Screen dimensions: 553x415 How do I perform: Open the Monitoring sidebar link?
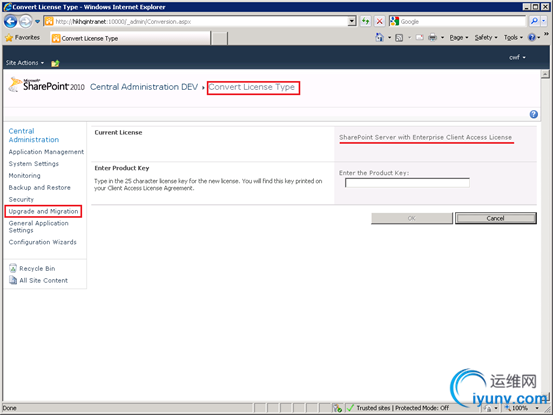(x=24, y=176)
